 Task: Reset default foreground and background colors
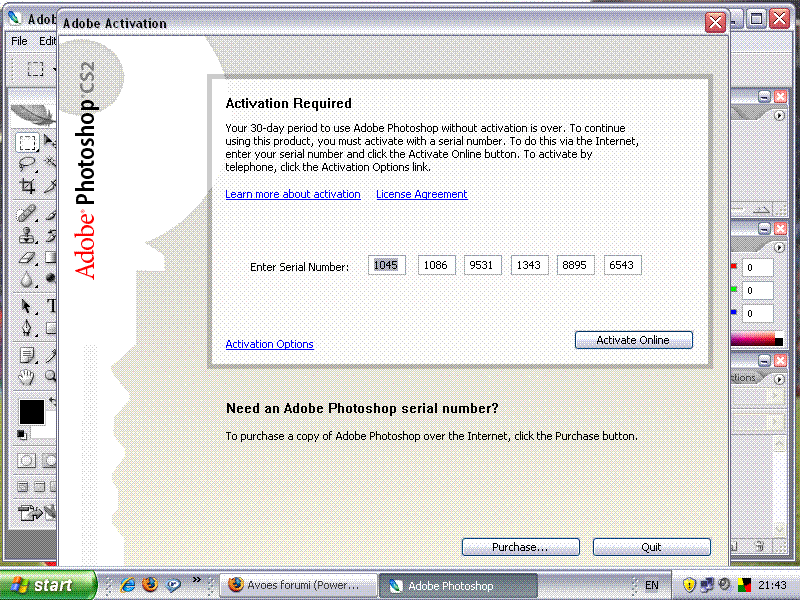[x=21, y=434]
